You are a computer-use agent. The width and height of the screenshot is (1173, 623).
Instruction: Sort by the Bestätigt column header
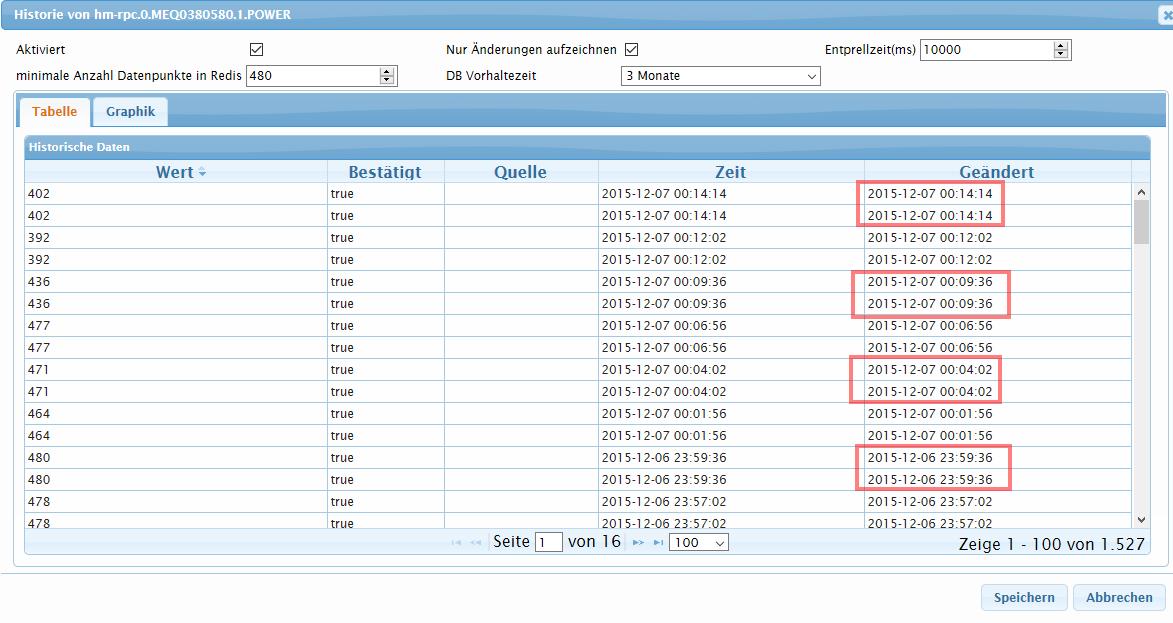(x=385, y=172)
